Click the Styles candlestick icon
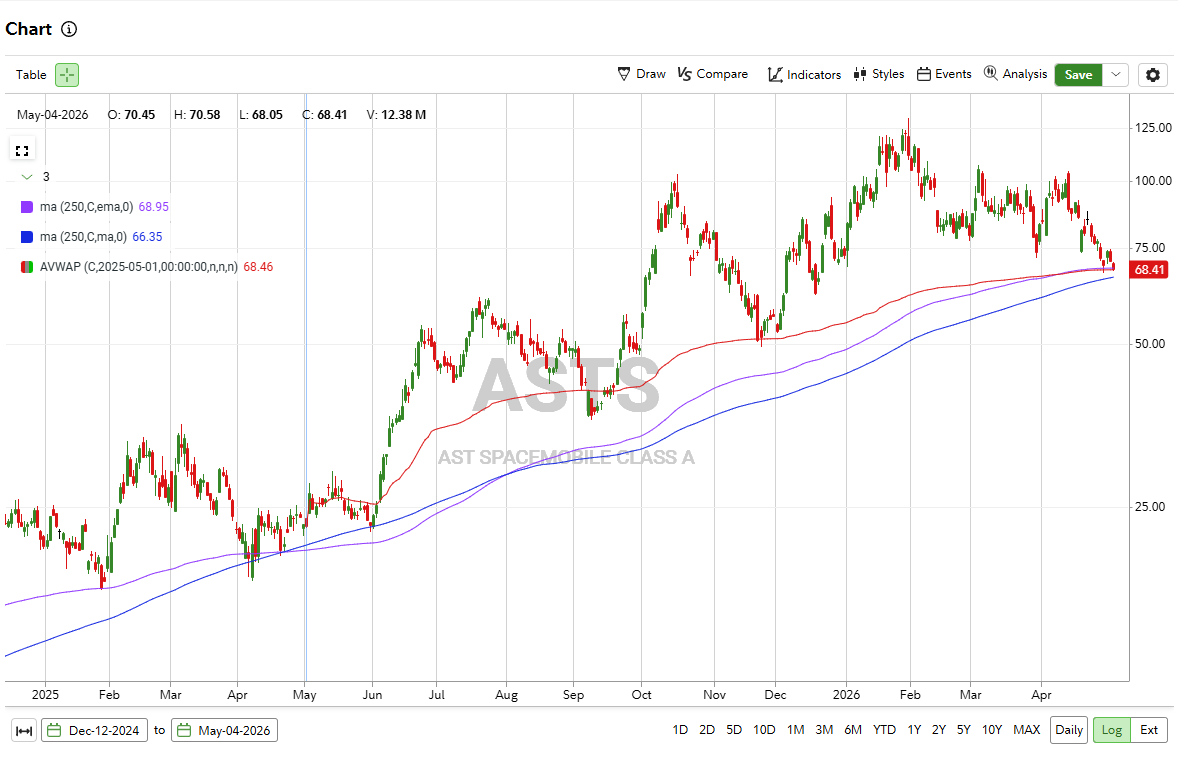This screenshot has width=1178, height=757. coord(859,74)
